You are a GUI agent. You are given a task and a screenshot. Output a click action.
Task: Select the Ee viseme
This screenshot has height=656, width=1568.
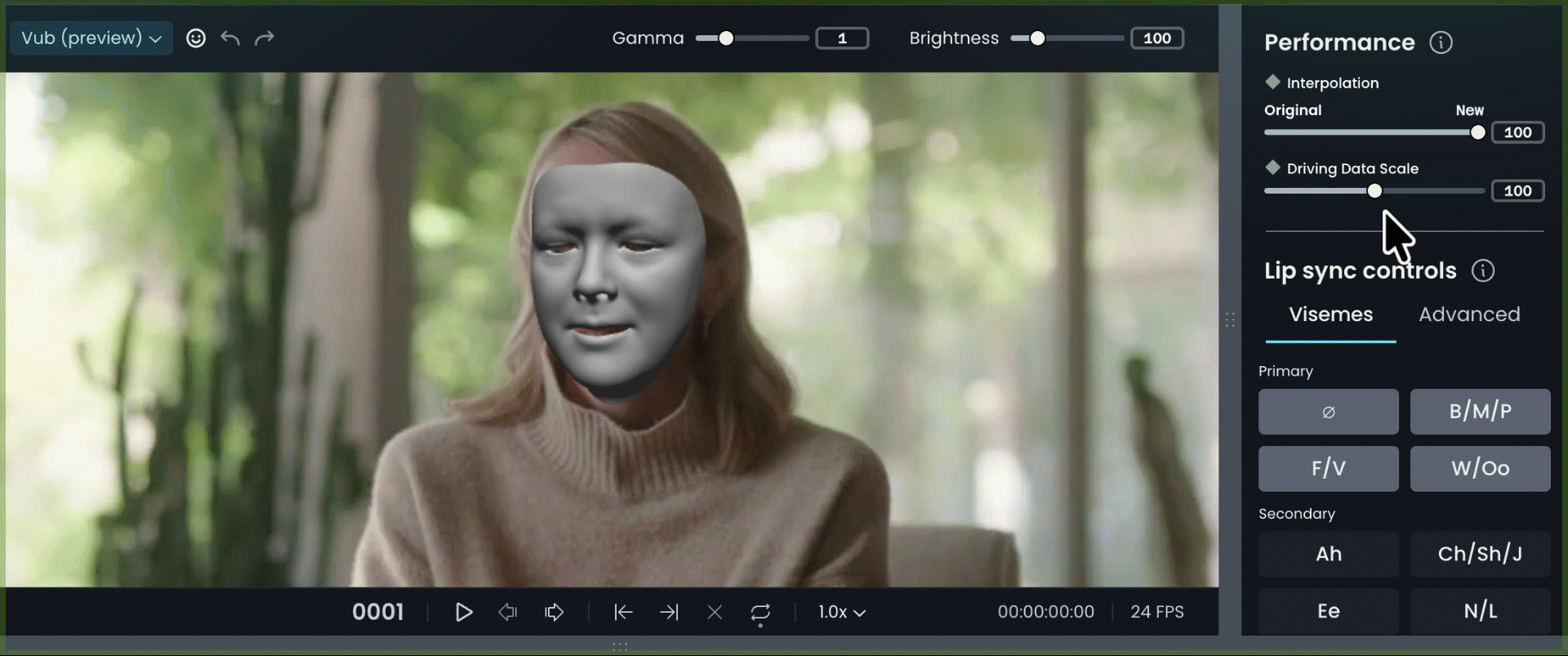[1329, 611]
